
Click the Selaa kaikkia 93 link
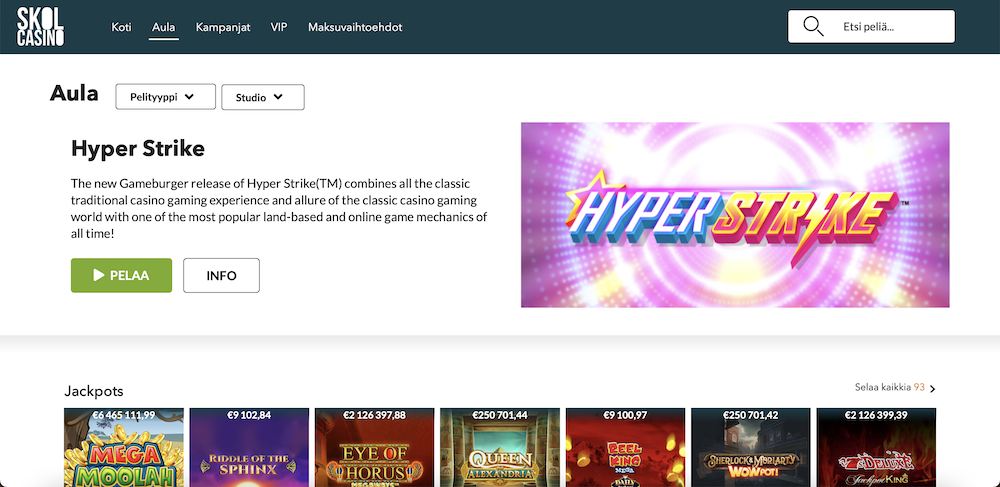point(890,387)
